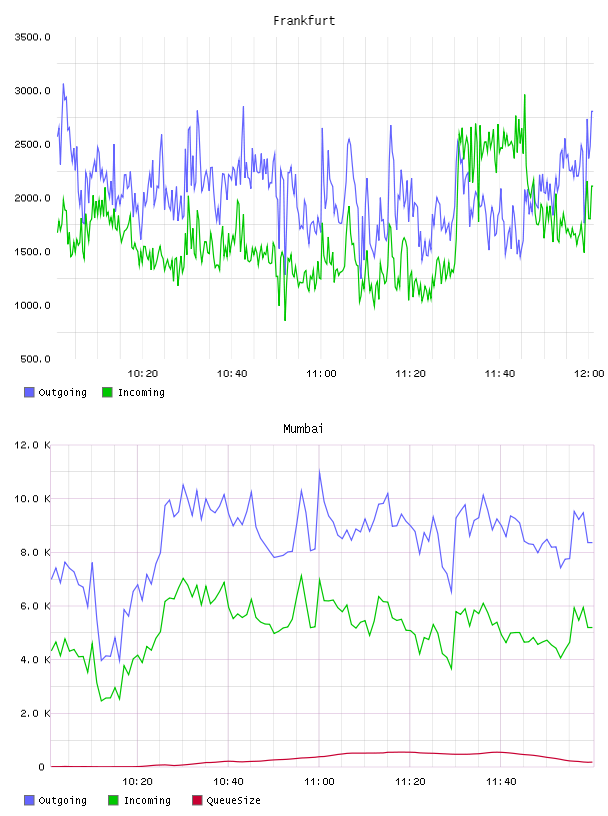
Task: Click the 2000.0 y-axis label in Frankfurt
Action: tap(32, 198)
